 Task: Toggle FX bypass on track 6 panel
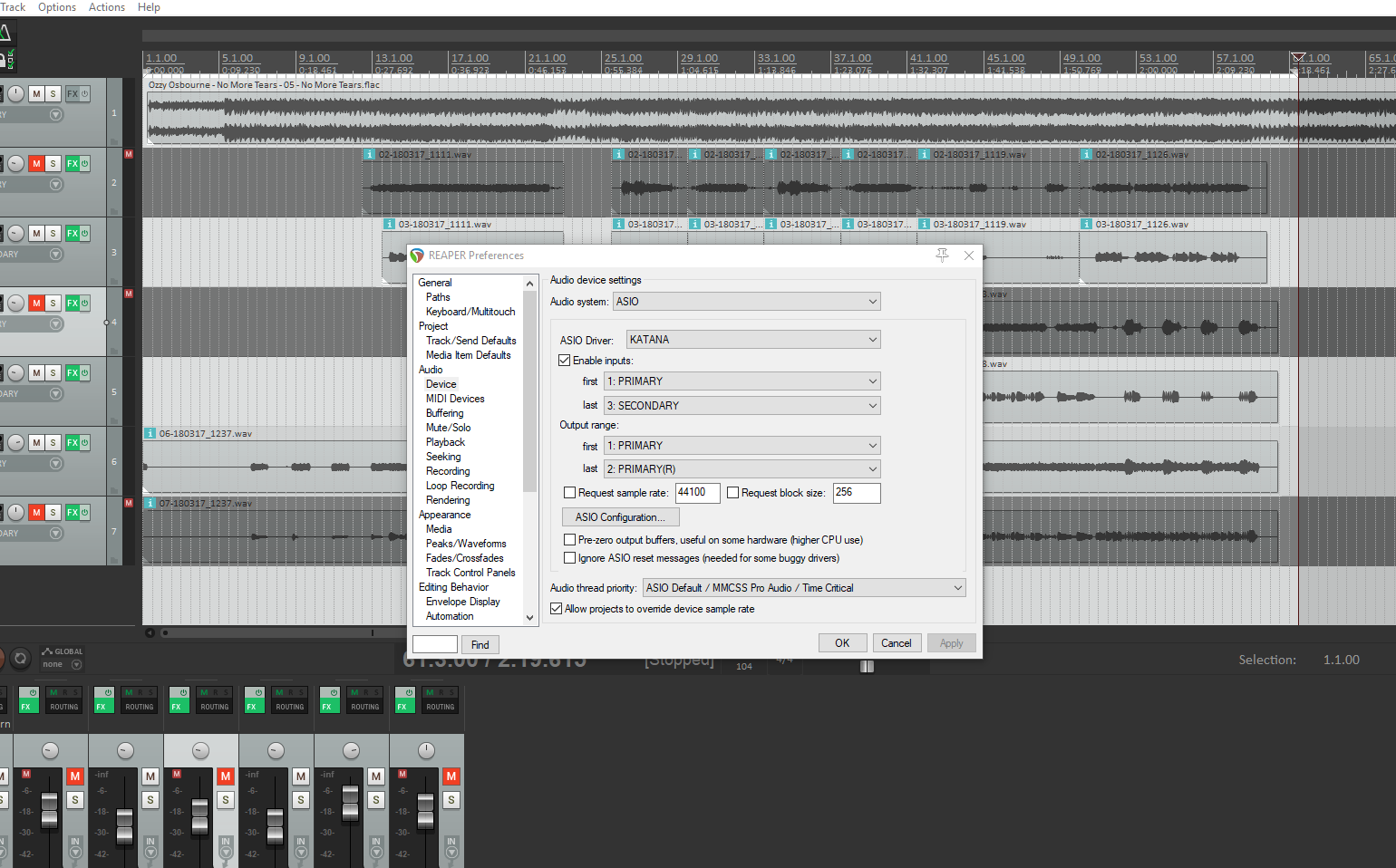pos(84,443)
